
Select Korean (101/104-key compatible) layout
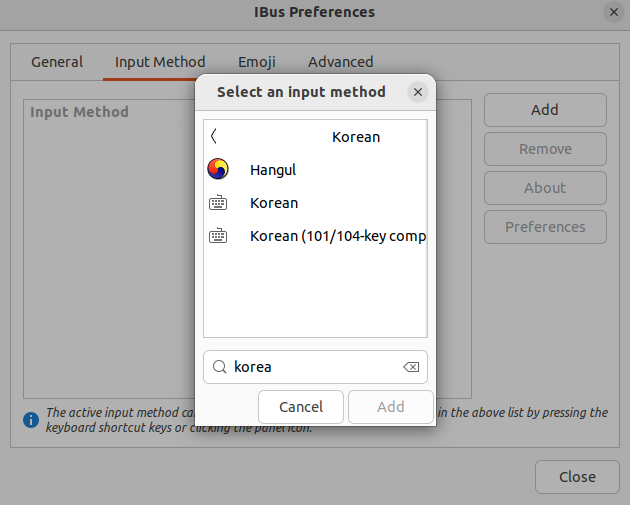point(315,236)
